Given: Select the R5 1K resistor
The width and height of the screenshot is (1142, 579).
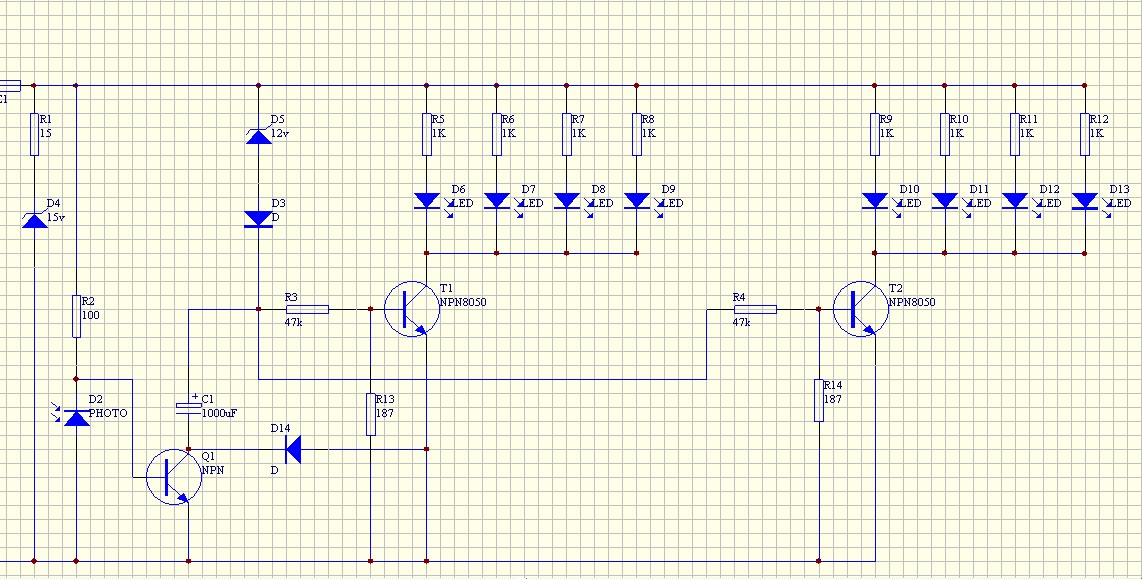Looking at the screenshot, I should click(427, 134).
